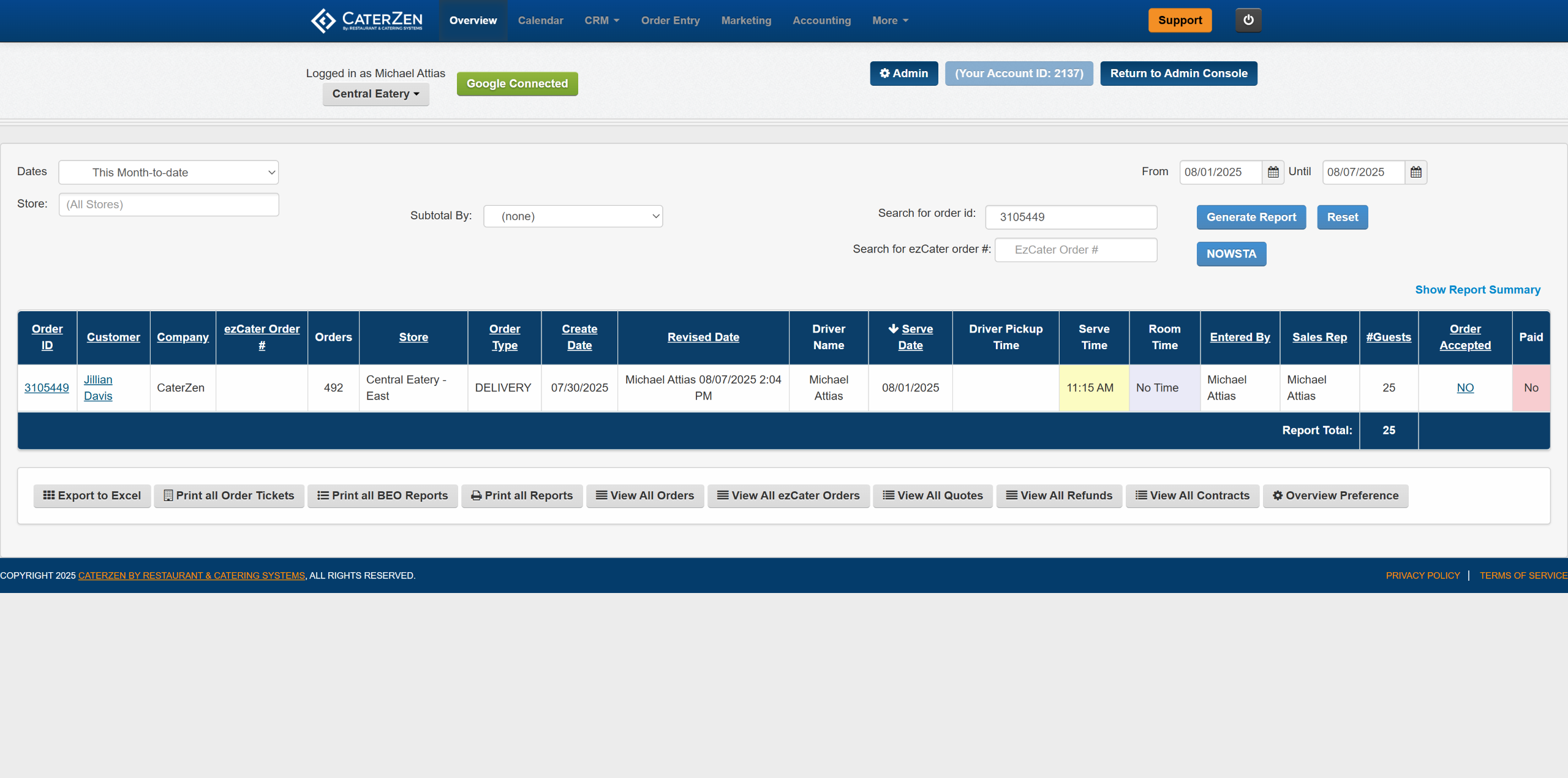Open the Subtotal By dropdown
The image size is (1568, 778).
point(573,216)
